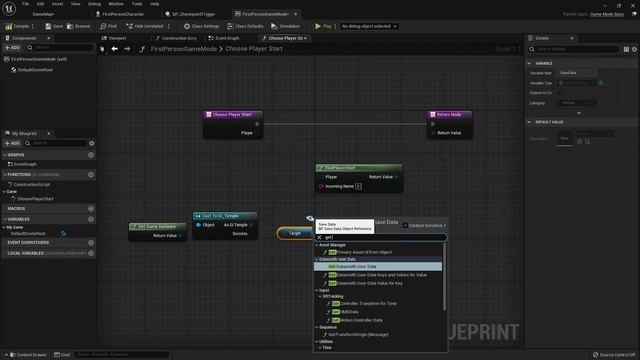Open the Category dropdown
This screenshot has width=640, height=360.
[x=576, y=103]
